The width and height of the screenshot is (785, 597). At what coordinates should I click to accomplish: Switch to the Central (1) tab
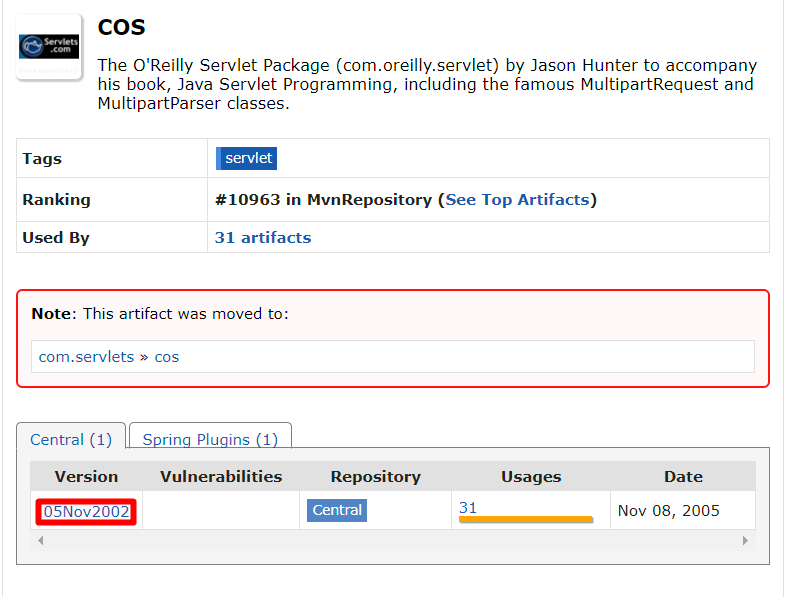(71, 439)
